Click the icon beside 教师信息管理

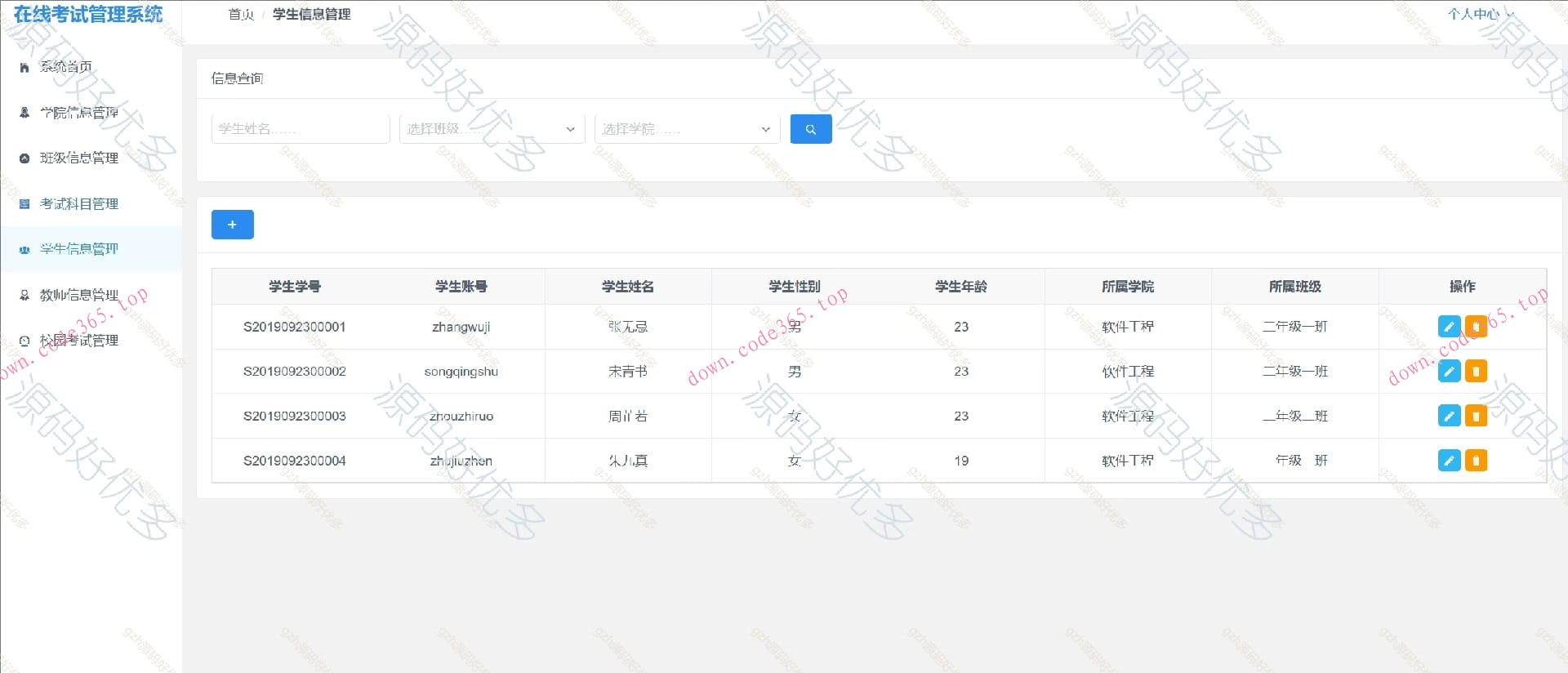click(x=24, y=295)
